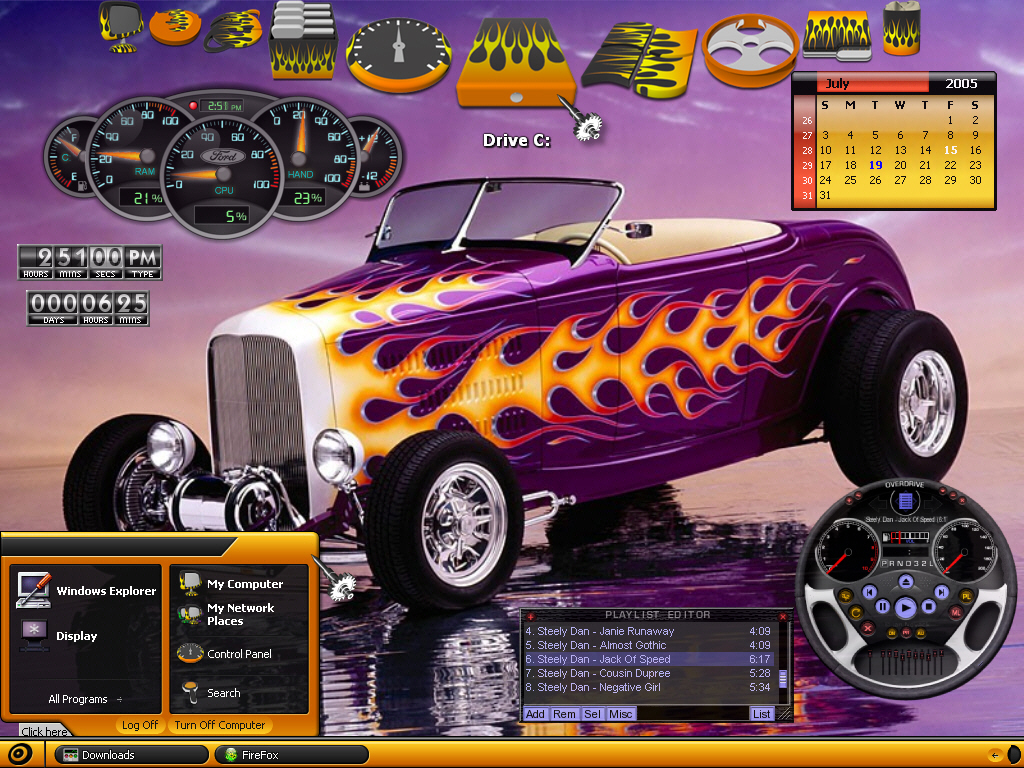This screenshot has height=768, width=1024.
Task: Open the Add menu in Playlist Editor
Action: pos(535,714)
